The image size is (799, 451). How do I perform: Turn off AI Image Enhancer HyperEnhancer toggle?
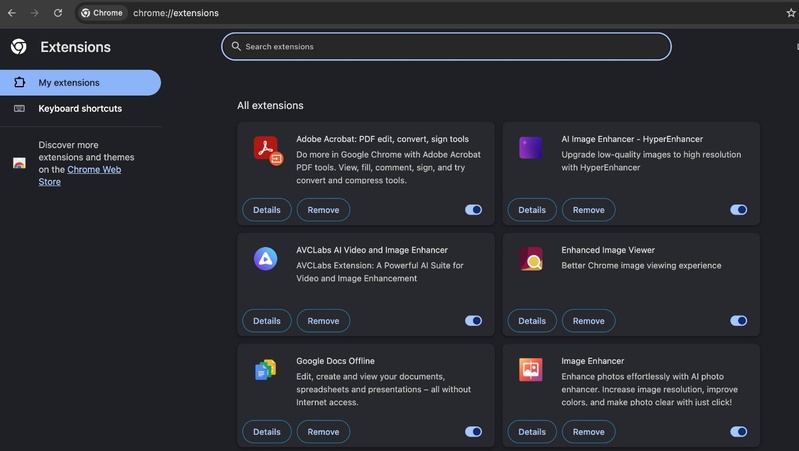[738, 209]
